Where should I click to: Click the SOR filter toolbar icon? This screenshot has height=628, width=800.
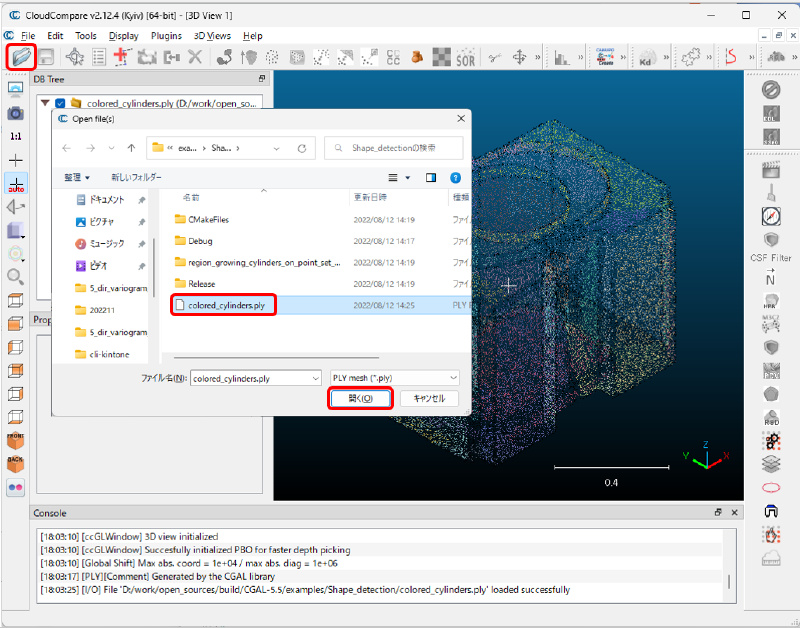pyautogui.click(x=465, y=58)
